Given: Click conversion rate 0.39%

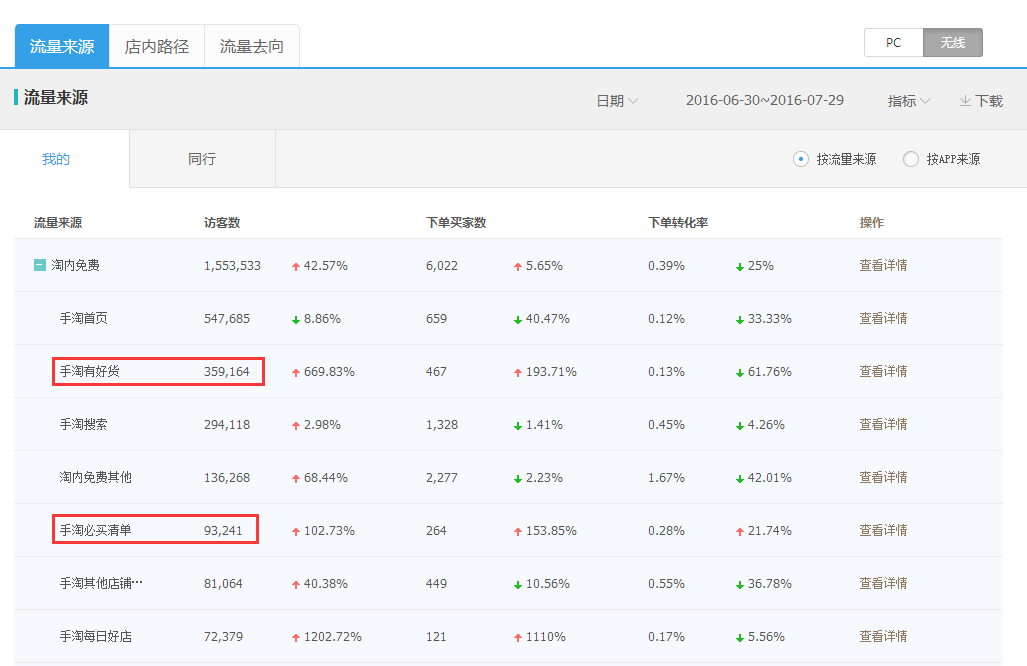Looking at the screenshot, I should [666, 266].
